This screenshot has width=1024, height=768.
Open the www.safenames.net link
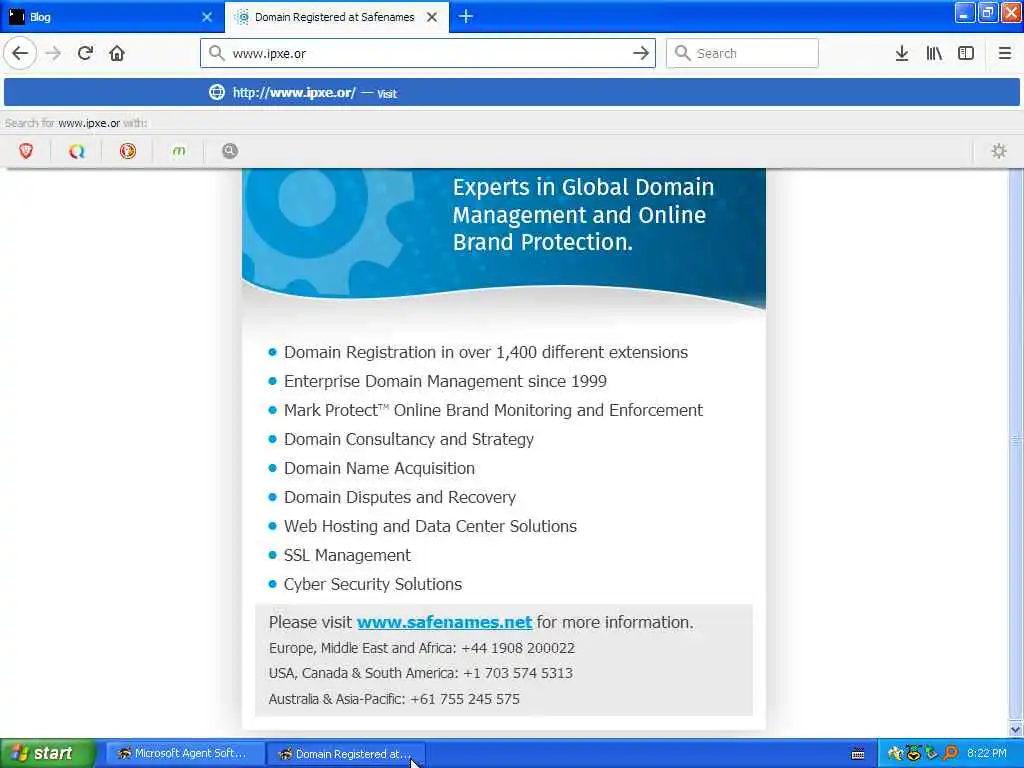pos(445,622)
